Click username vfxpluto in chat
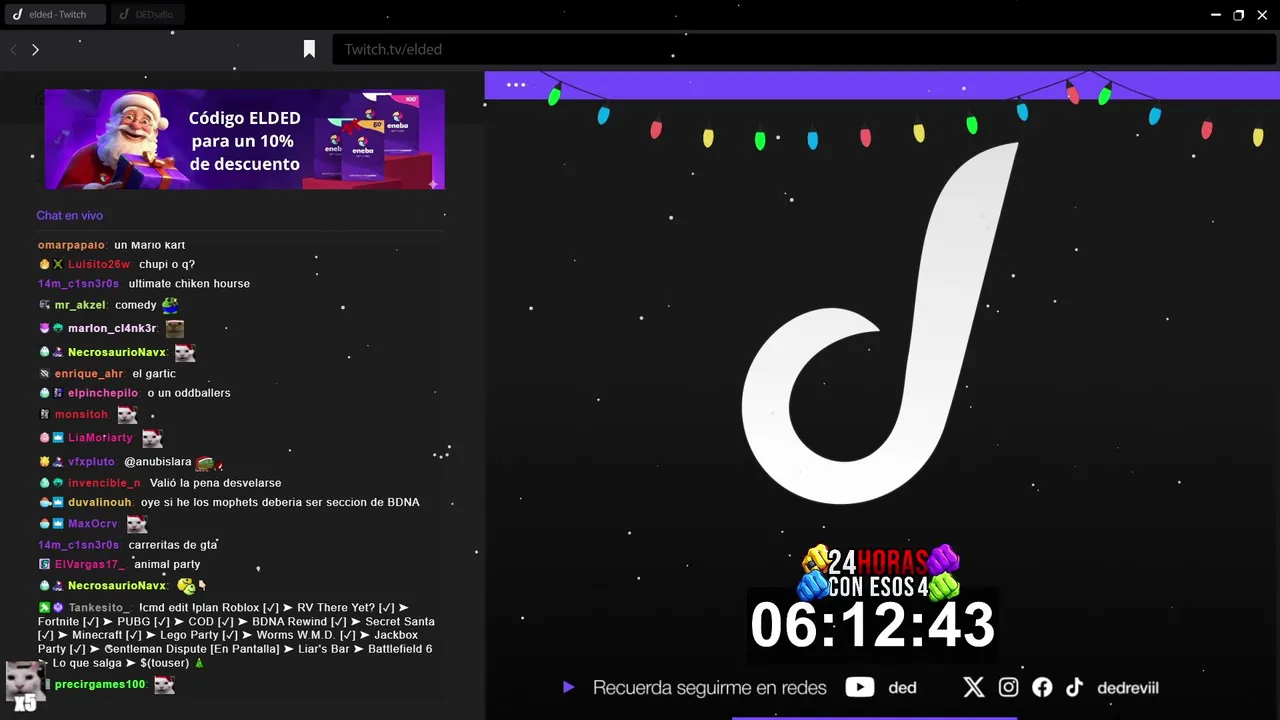The width and height of the screenshot is (1280, 720). click(x=91, y=462)
